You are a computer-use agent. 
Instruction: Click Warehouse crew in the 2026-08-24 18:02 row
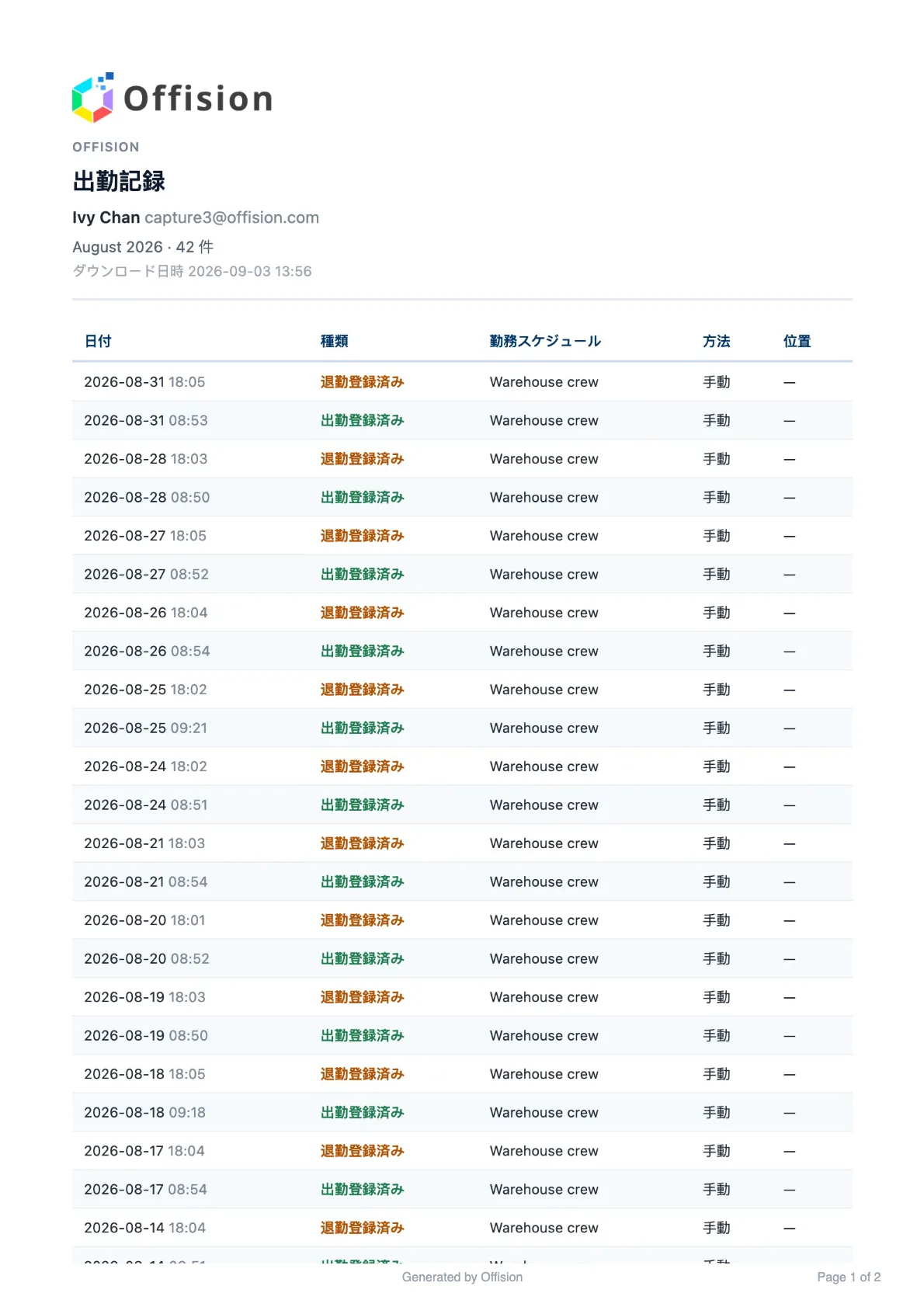(544, 766)
